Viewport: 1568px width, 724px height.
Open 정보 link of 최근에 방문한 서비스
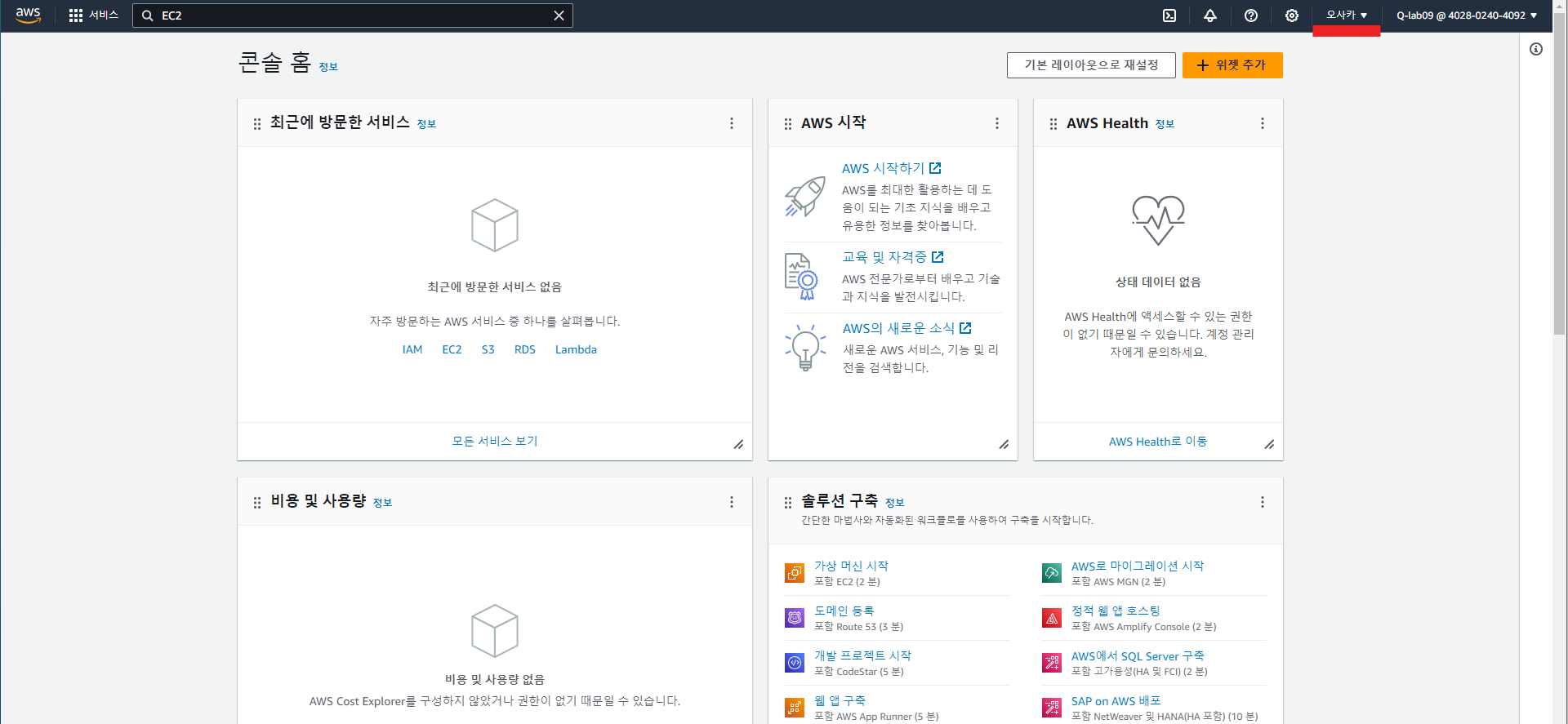(x=426, y=124)
